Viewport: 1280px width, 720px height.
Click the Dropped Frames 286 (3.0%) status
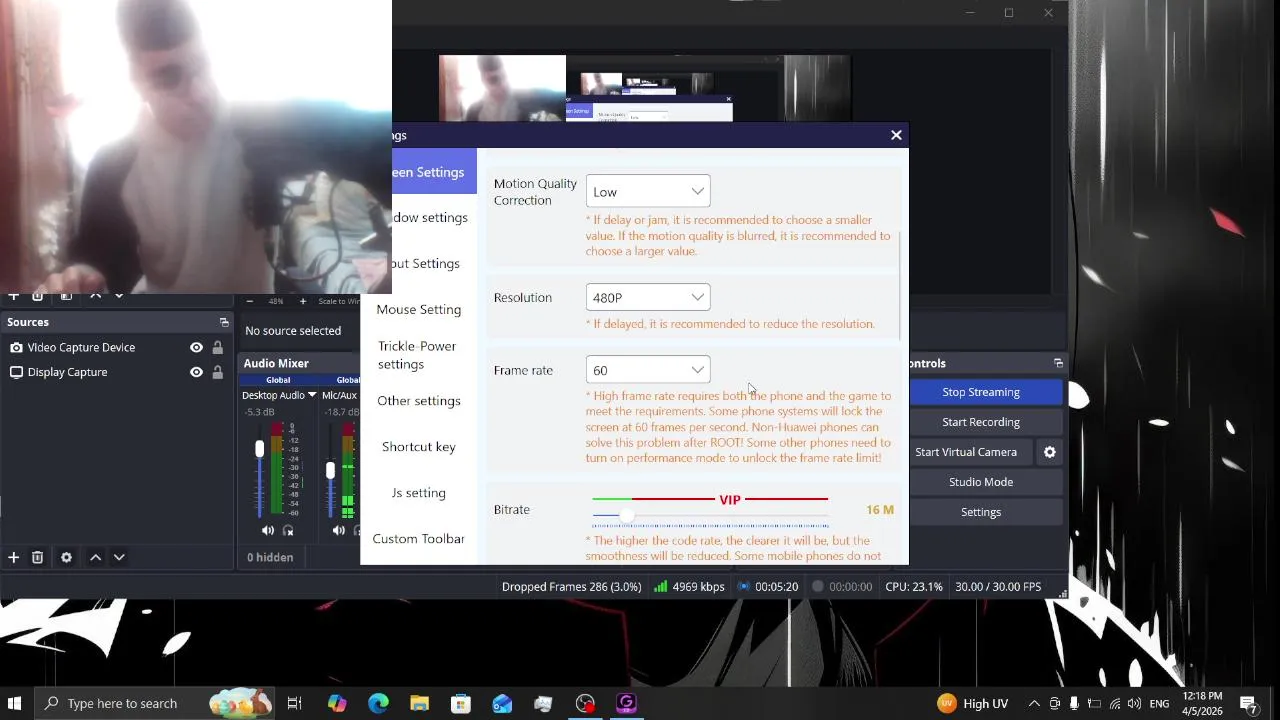pos(571,587)
